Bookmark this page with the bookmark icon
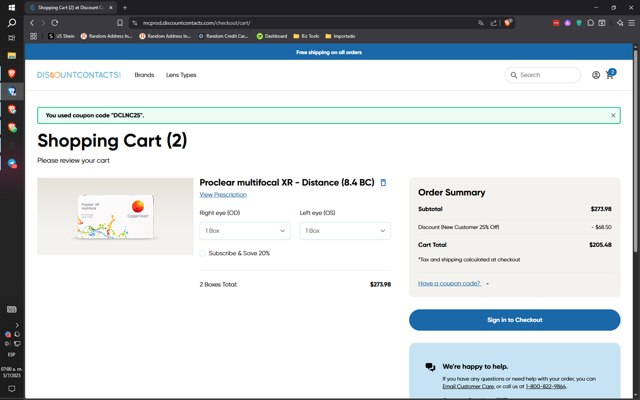Screen dimensions: 640x400 point(120,23)
